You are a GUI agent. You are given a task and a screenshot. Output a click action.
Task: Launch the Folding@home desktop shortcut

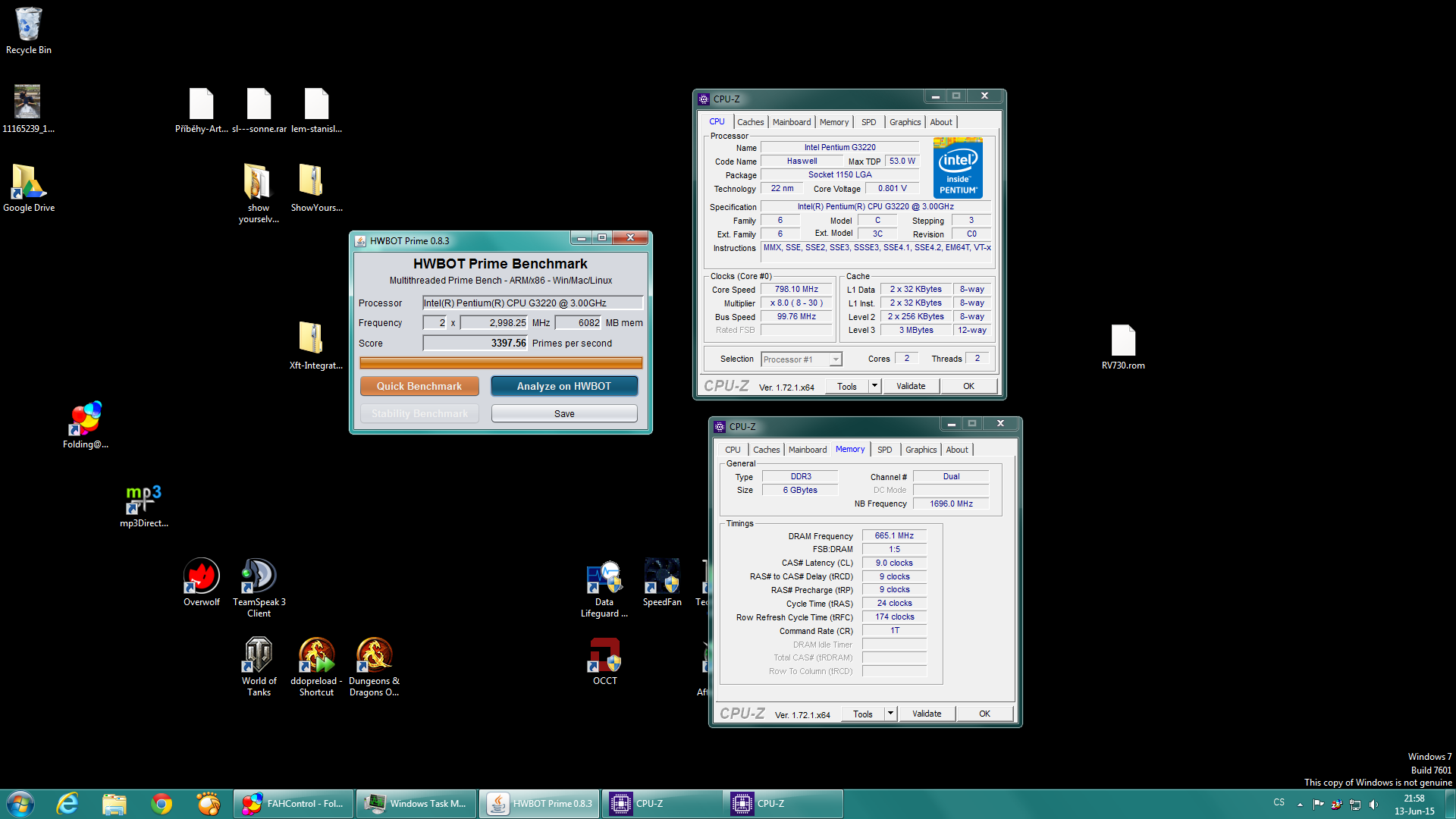(86, 425)
